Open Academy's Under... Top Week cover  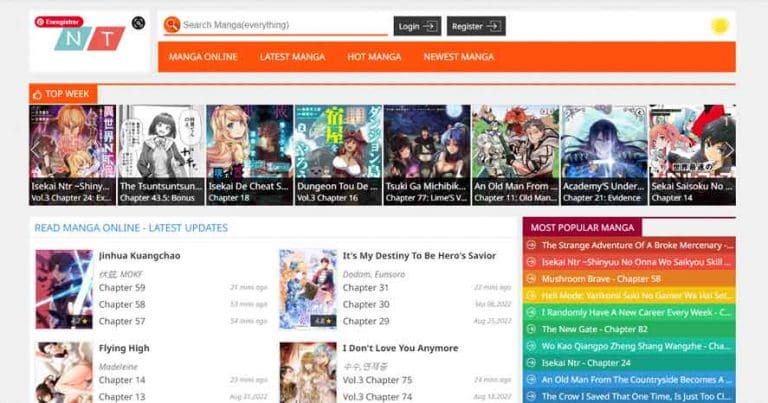604,155
